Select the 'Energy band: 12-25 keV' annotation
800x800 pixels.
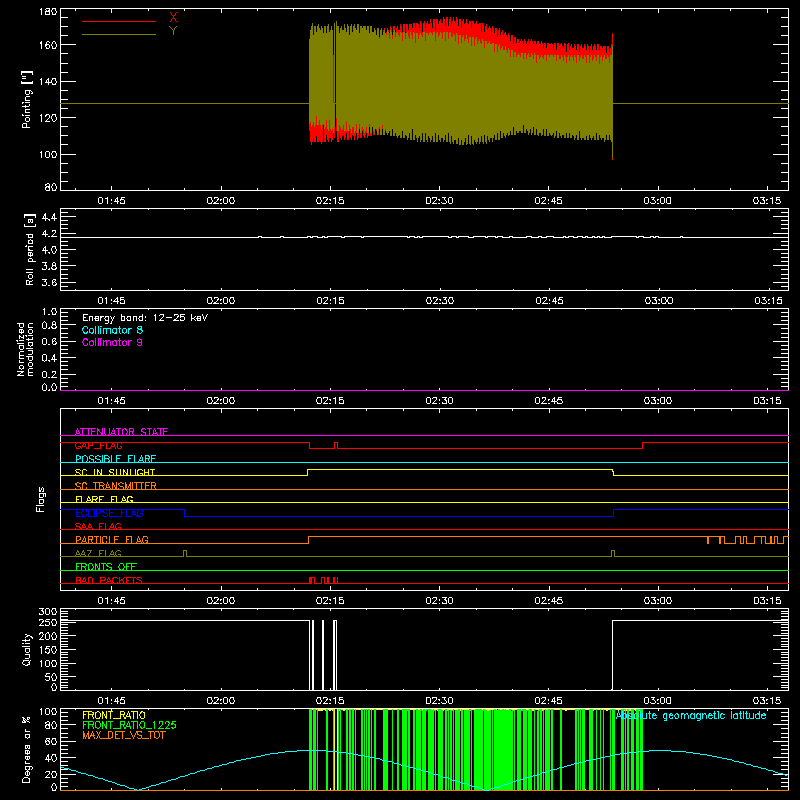coord(145,318)
